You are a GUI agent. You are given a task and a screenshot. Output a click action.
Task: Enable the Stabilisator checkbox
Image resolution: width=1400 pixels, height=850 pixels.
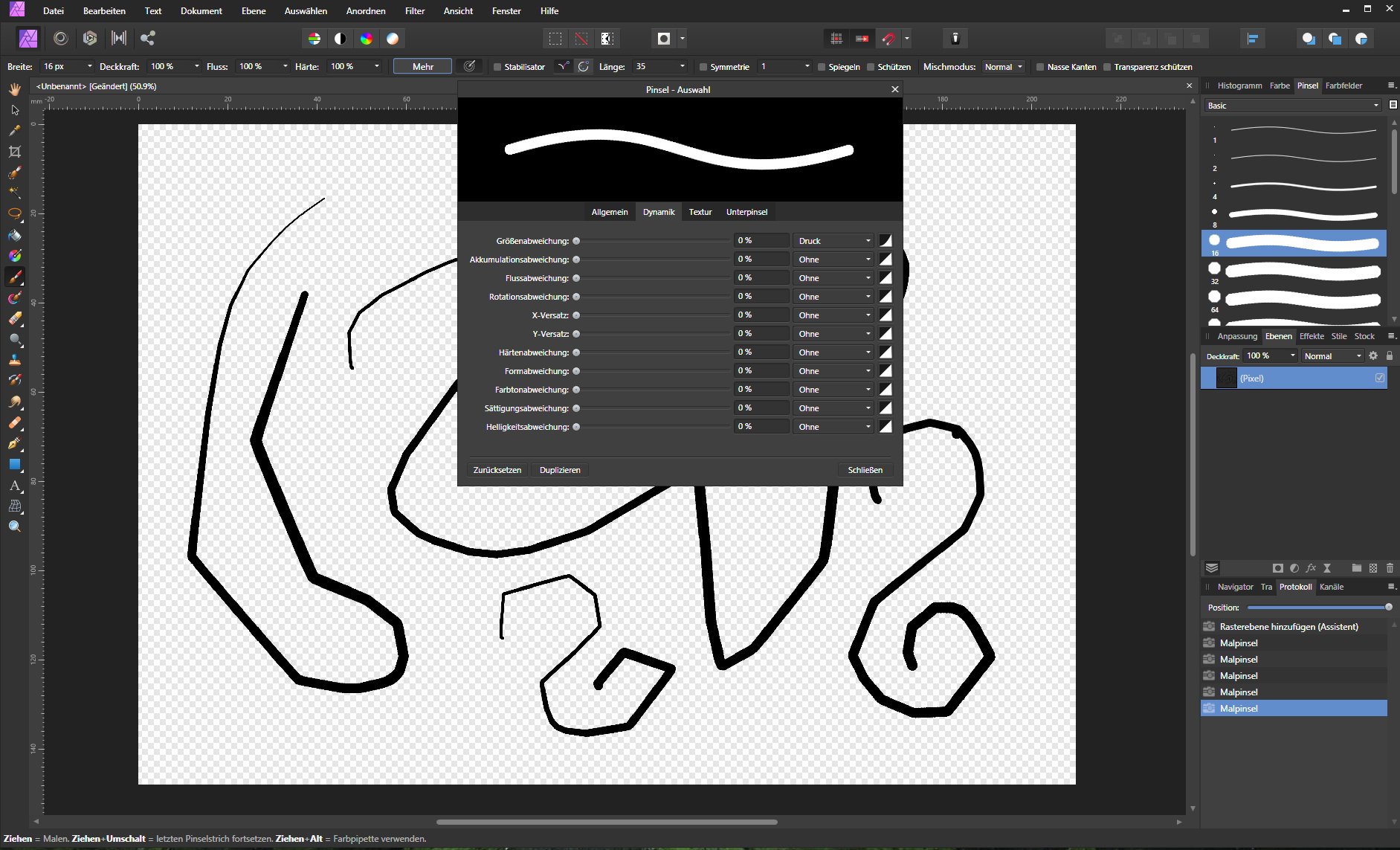pos(497,67)
